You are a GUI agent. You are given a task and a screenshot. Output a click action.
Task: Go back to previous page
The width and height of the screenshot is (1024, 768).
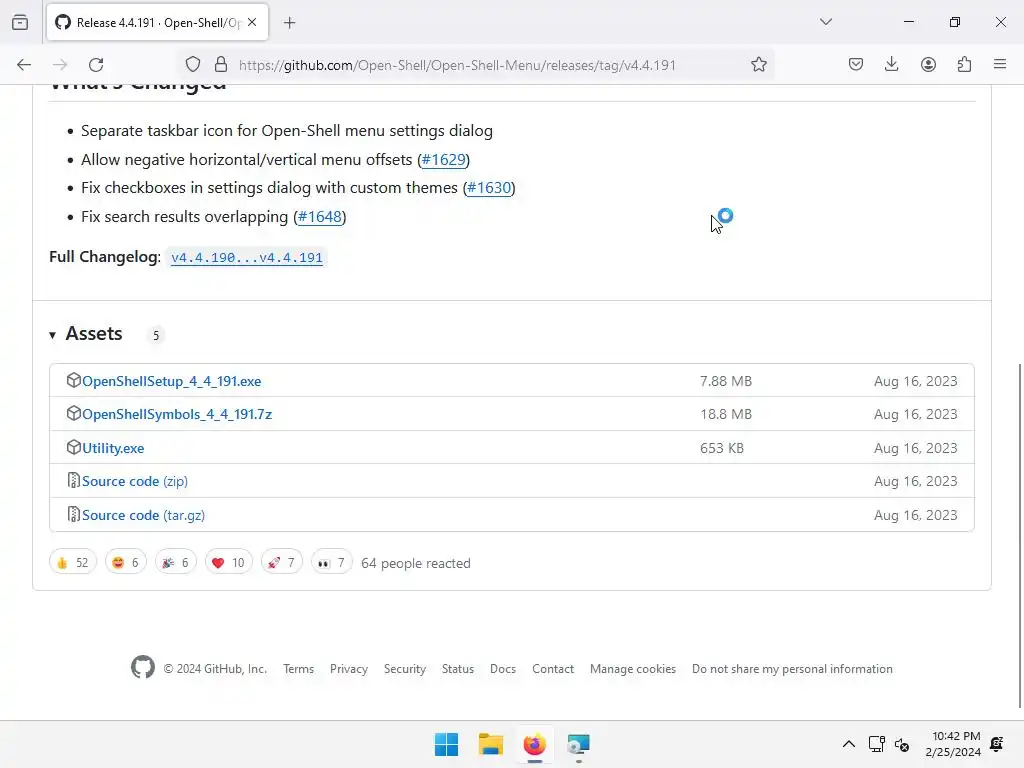[x=24, y=65]
